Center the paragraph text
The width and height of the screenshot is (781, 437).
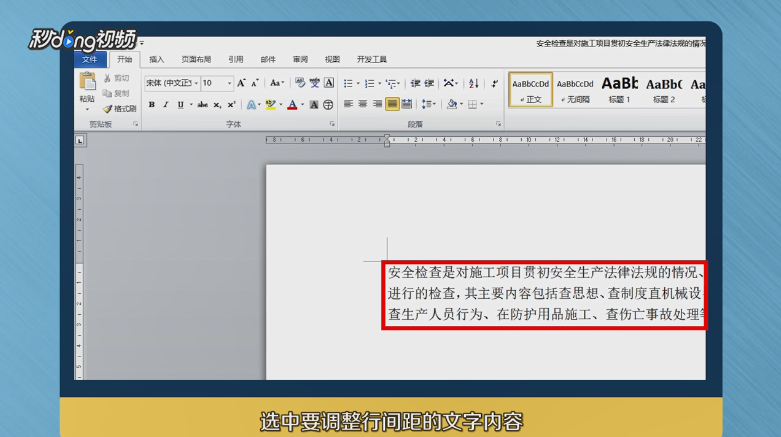pyautogui.click(x=363, y=104)
